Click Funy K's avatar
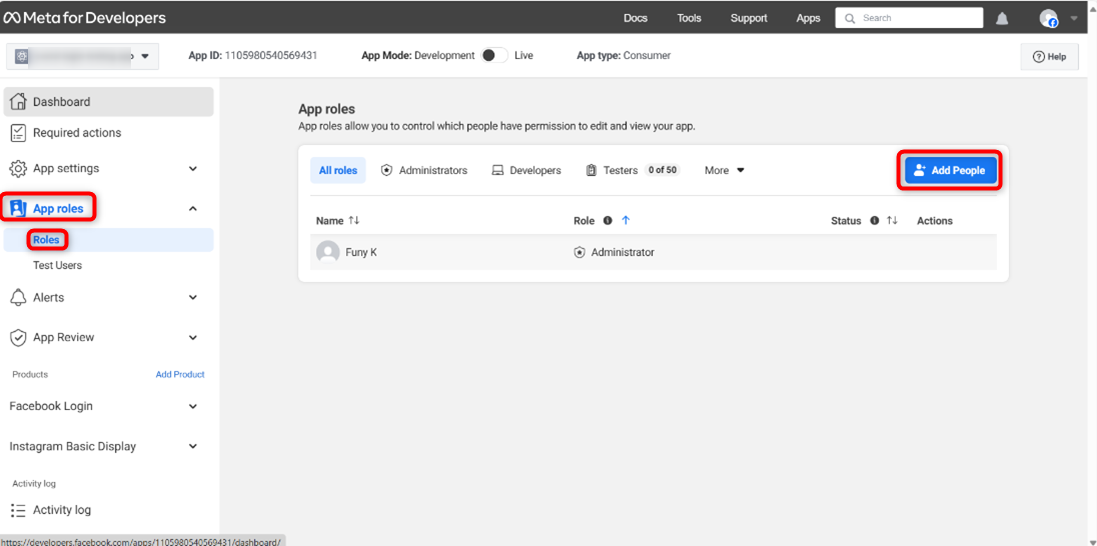This screenshot has width=1097, height=546. coord(328,252)
